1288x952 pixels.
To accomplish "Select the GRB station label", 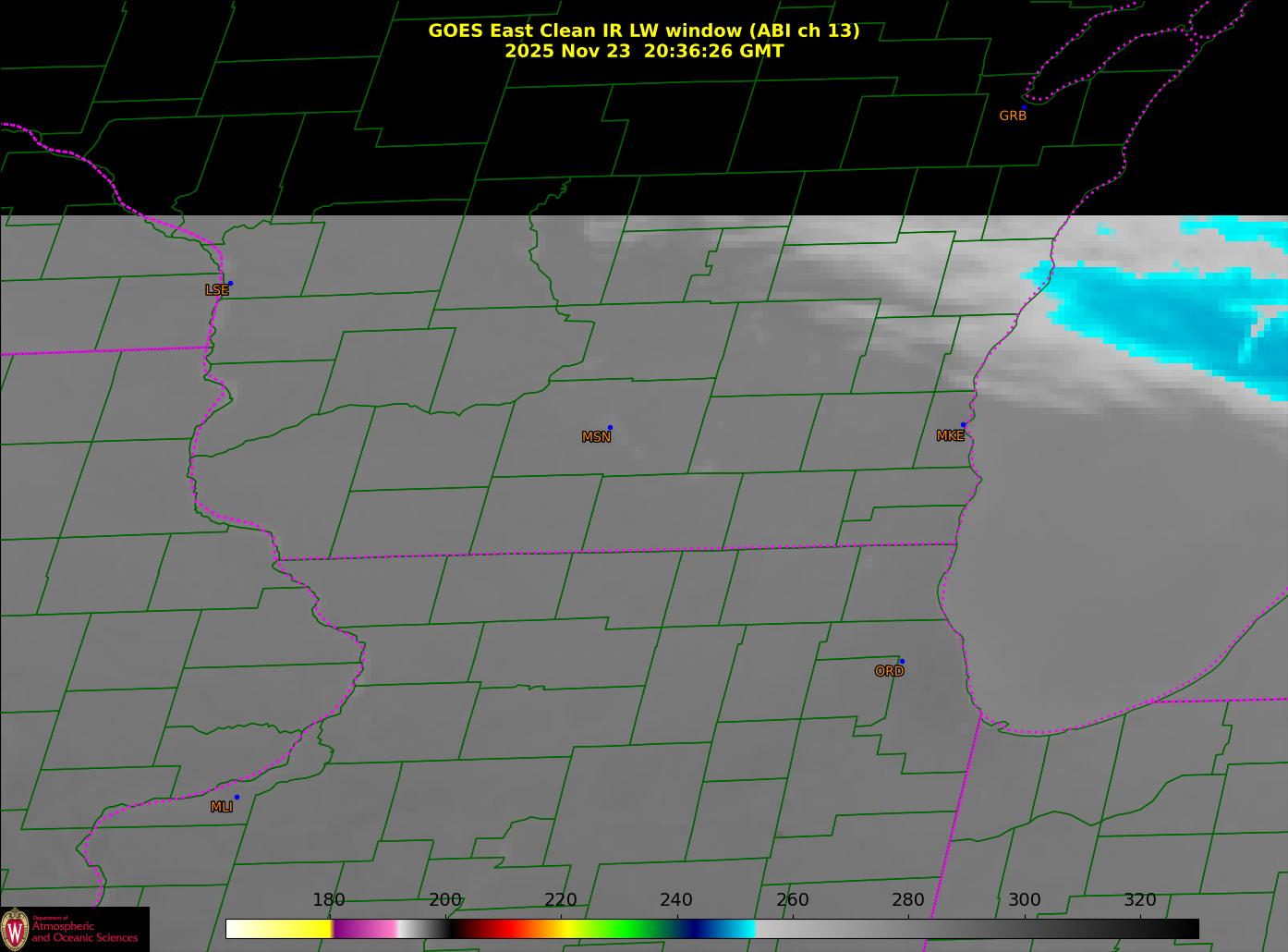I will point(1013,116).
